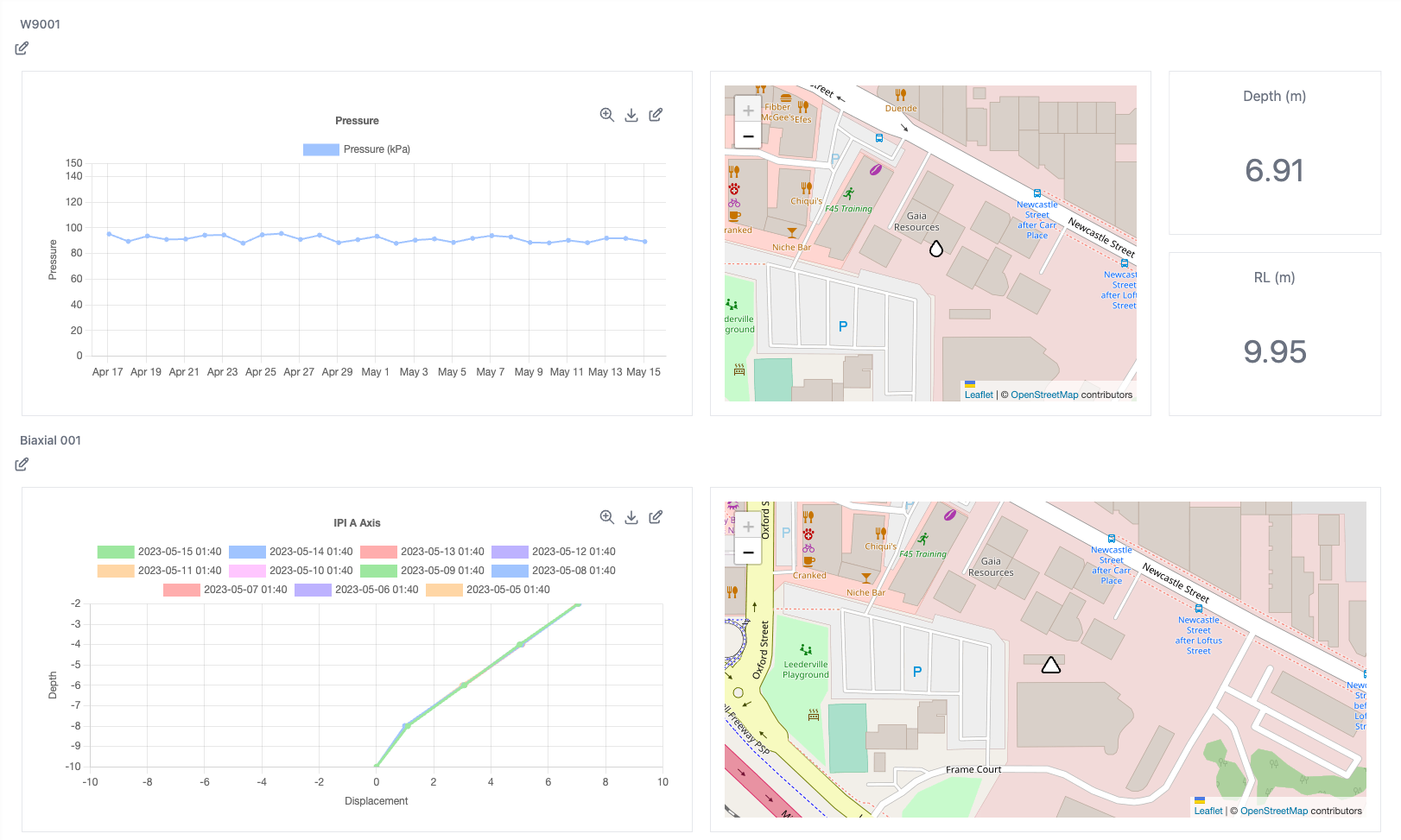Click the edit icon under W9001 title
This screenshot has width=1401, height=840.
coord(22,48)
